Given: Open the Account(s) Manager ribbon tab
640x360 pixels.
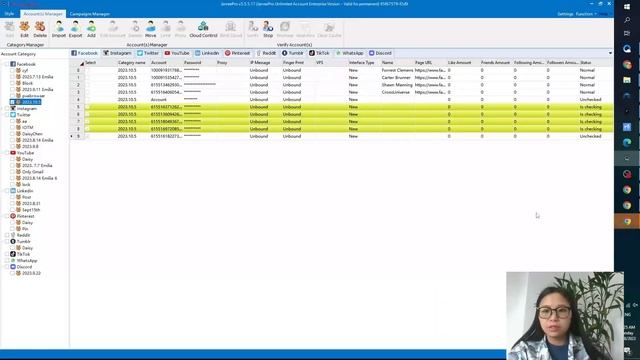Looking at the screenshot, I should click(x=43, y=14).
